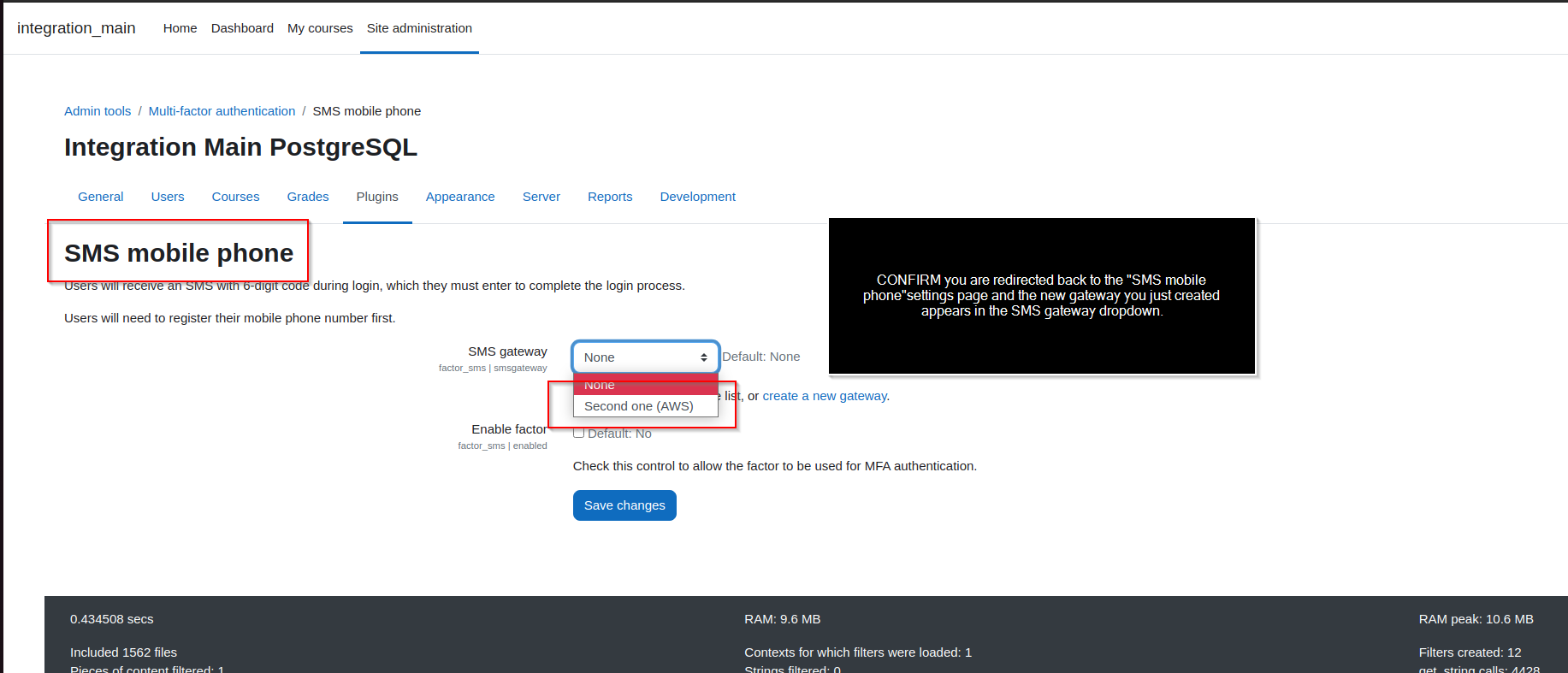The image size is (1568, 673).
Task: Click "Contexts for which filters were loaded: 1"
Action: point(858,652)
